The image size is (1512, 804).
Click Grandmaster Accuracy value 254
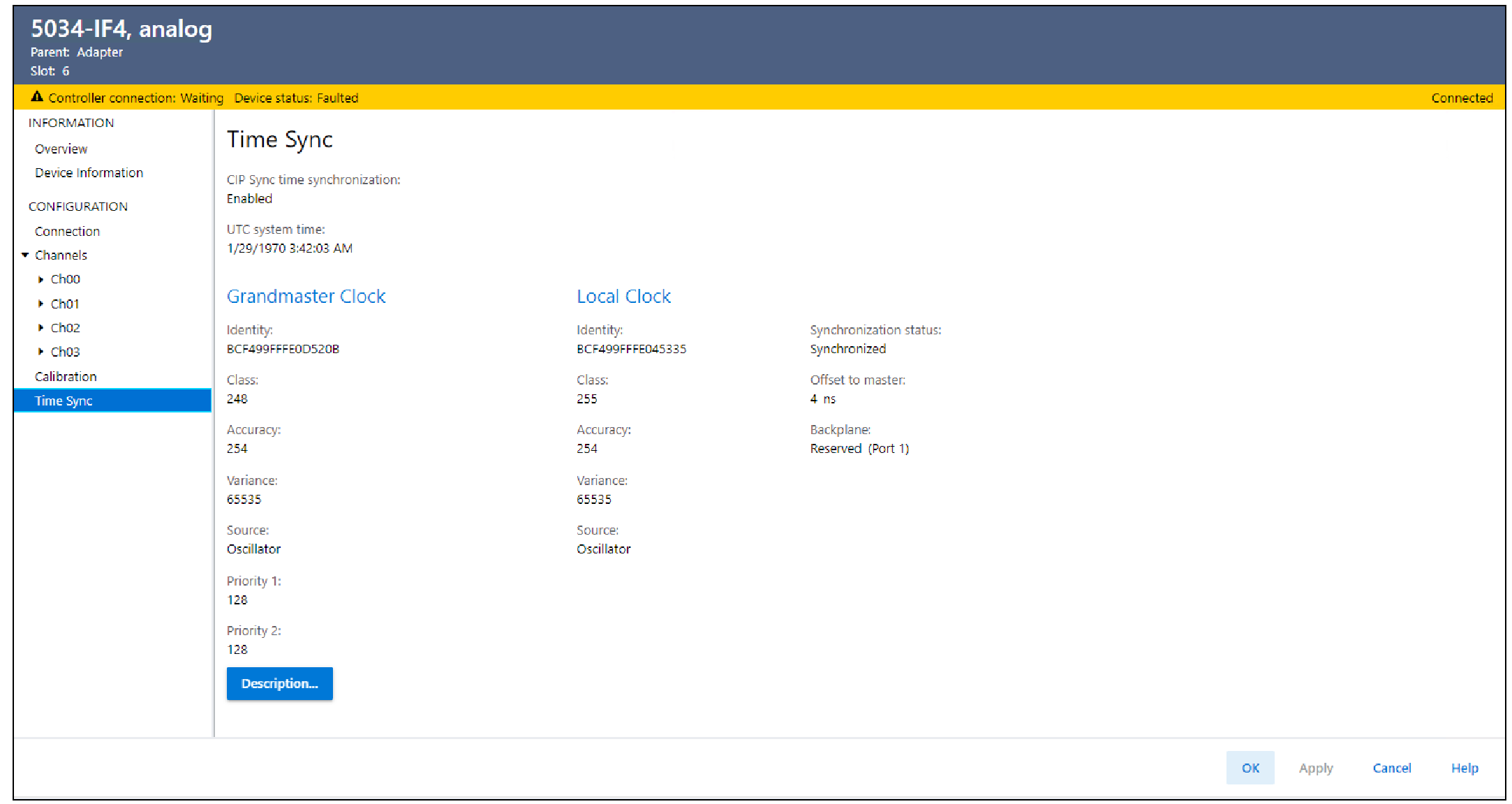tap(237, 448)
